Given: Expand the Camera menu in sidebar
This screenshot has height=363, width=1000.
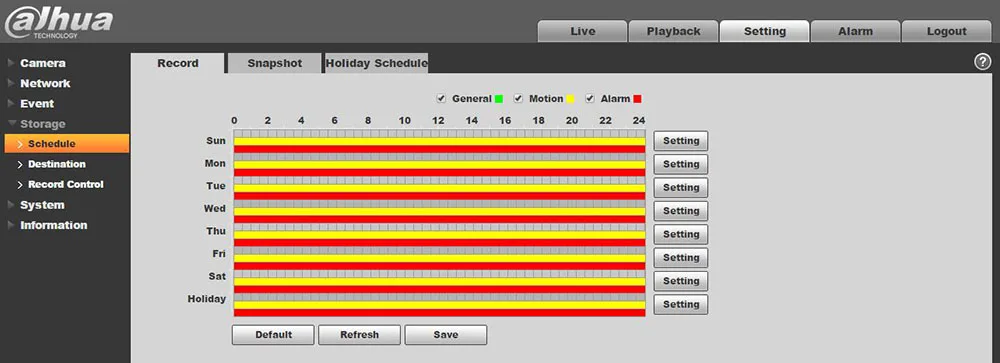Looking at the screenshot, I should [42, 63].
